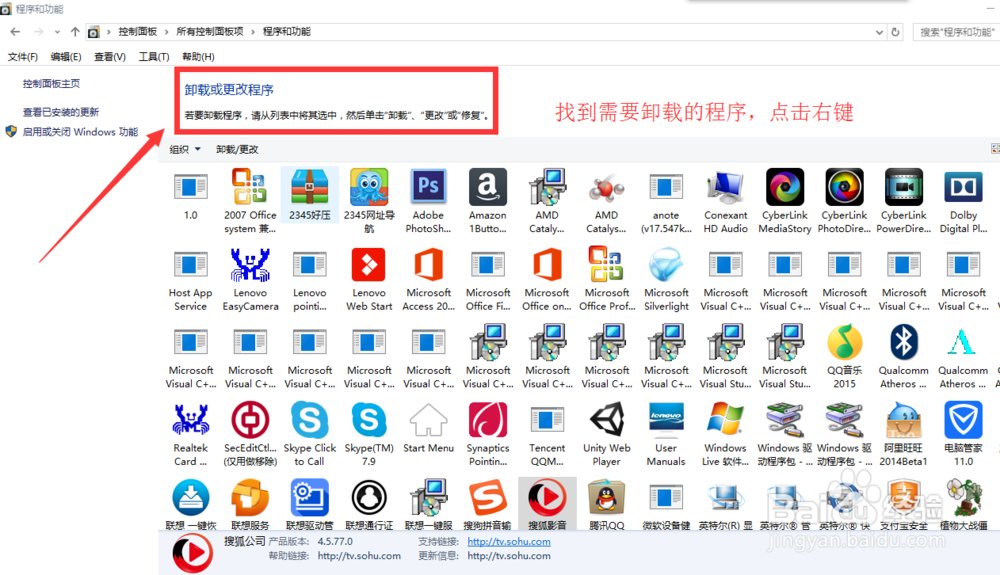Select 搜狗拼音输入法 program

pos(487,504)
